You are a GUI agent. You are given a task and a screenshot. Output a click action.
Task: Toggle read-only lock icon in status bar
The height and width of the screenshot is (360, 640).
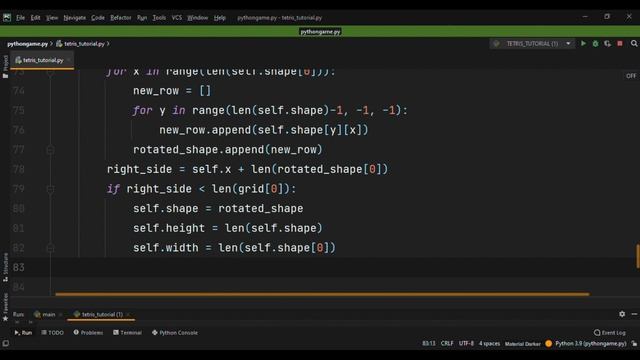pos(634,344)
